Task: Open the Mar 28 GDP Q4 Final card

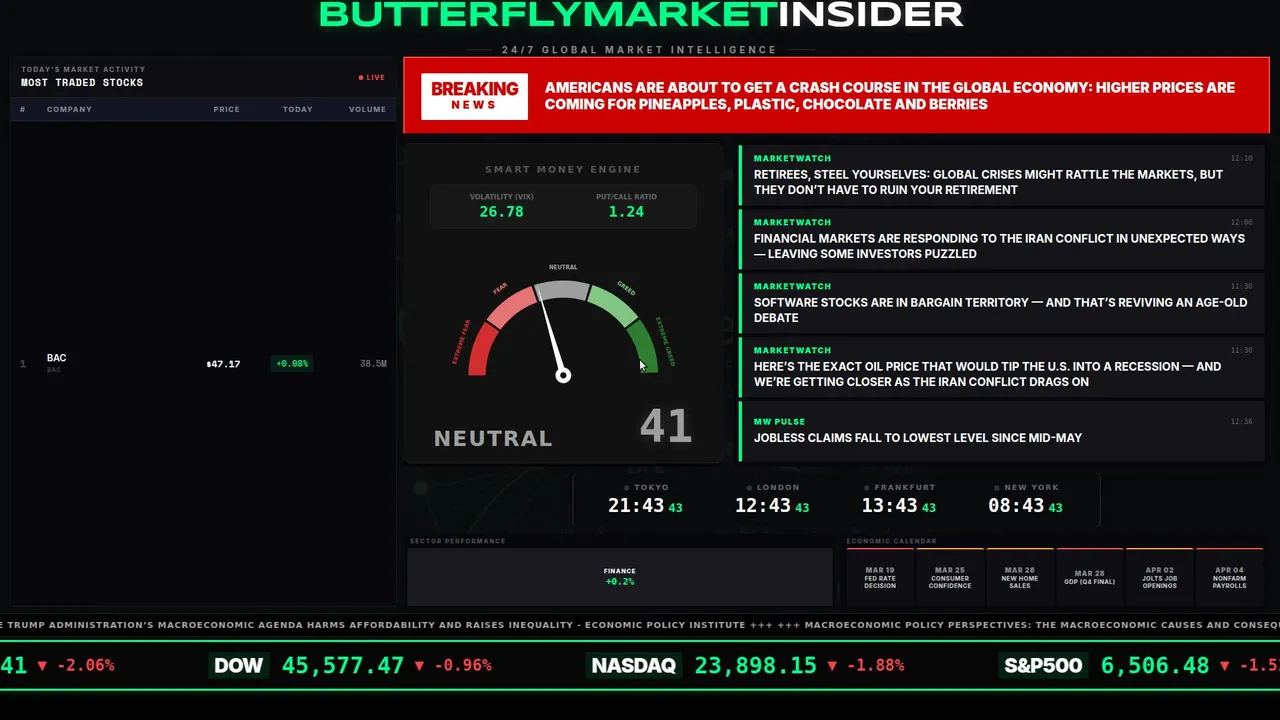Action: (1090, 577)
